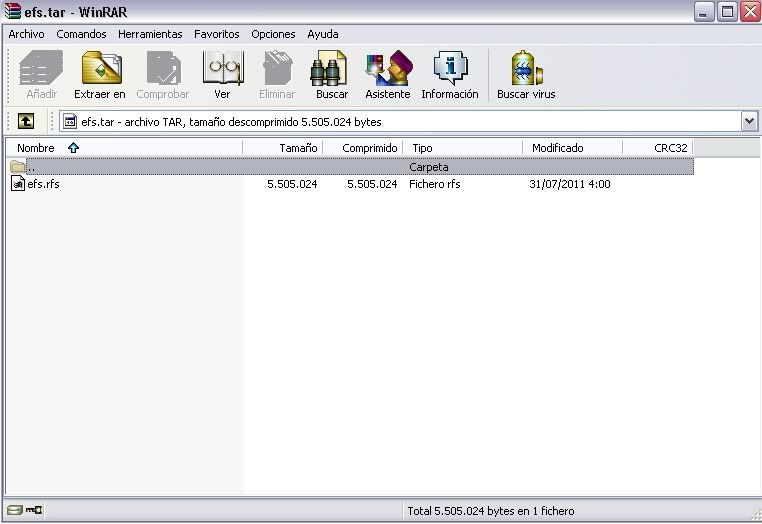Click status bar total bytes text
The image size is (762, 524).
[491, 511]
